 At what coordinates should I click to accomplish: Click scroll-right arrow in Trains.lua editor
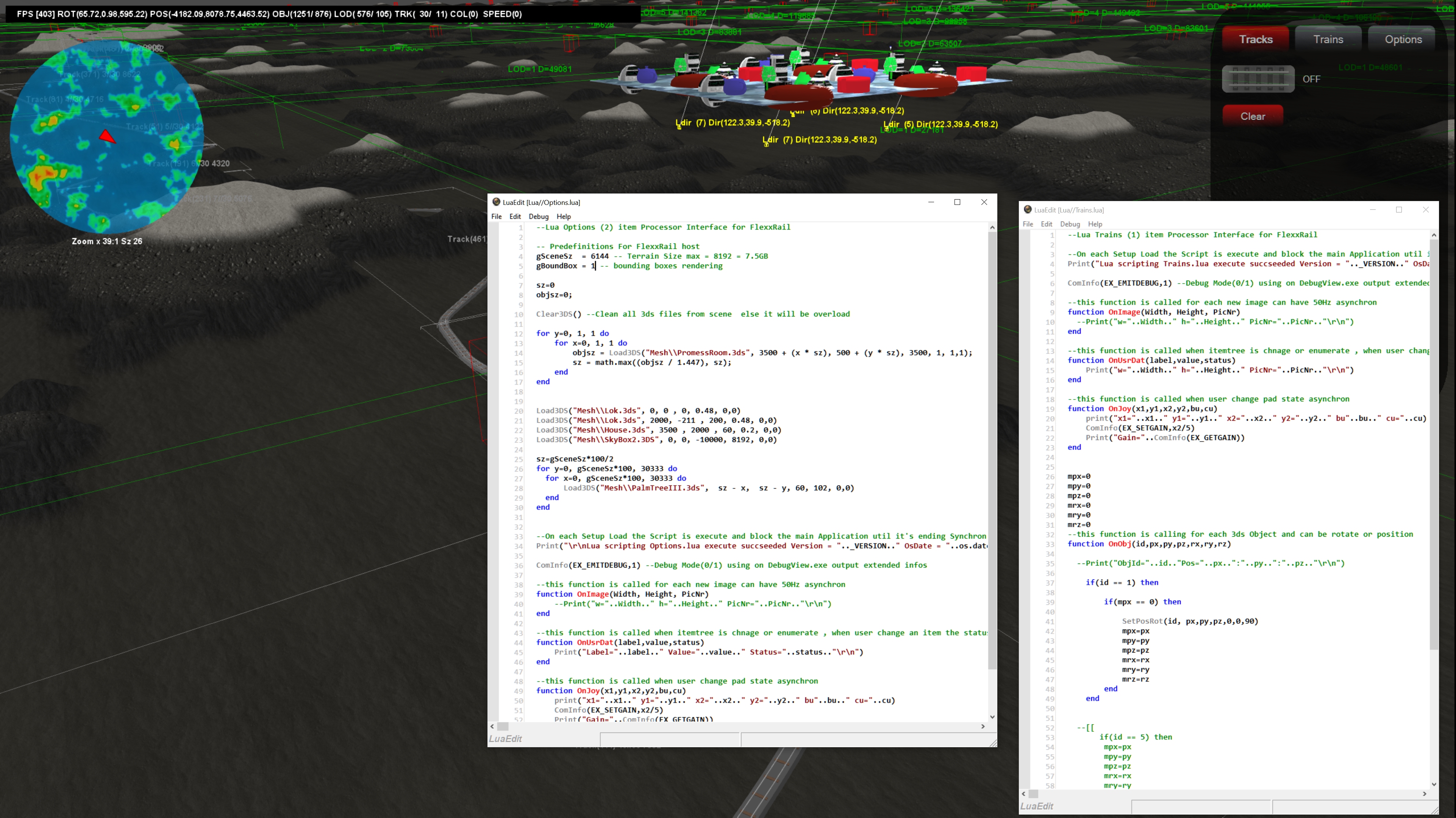tap(1424, 794)
